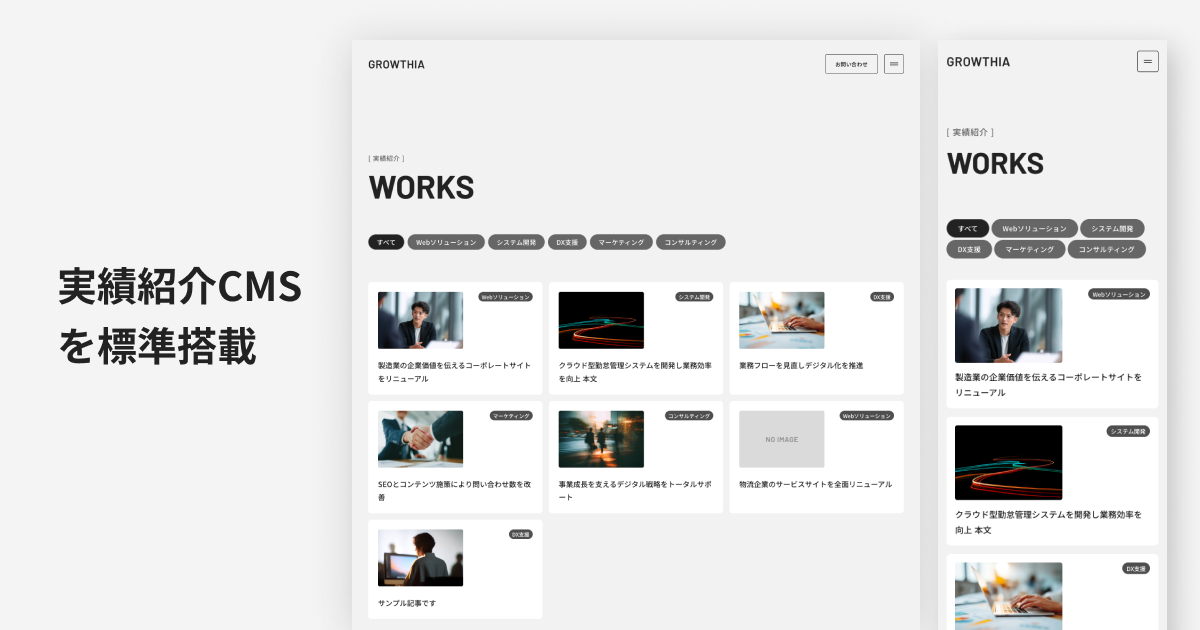Open article 事業成長を支えるデジタル戦略をトータルサポート
The height and width of the screenshot is (630, 1200).
coord(635,491)
